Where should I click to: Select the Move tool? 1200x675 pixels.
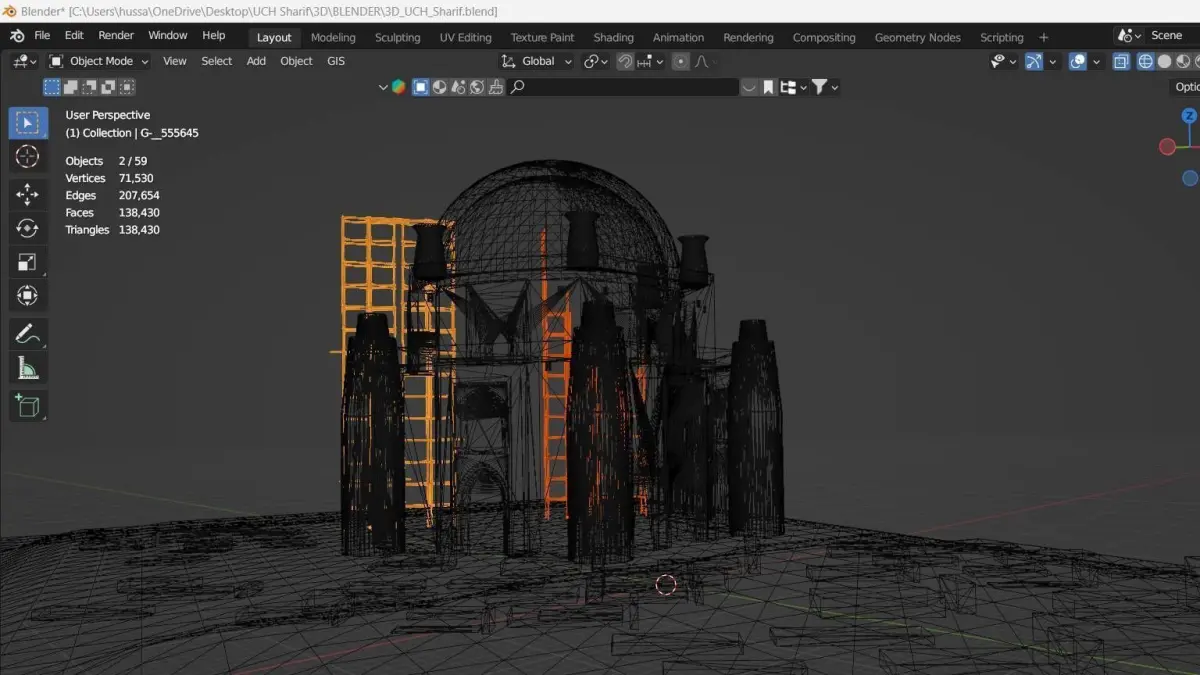pyautogui.click(x=27, y=194)
